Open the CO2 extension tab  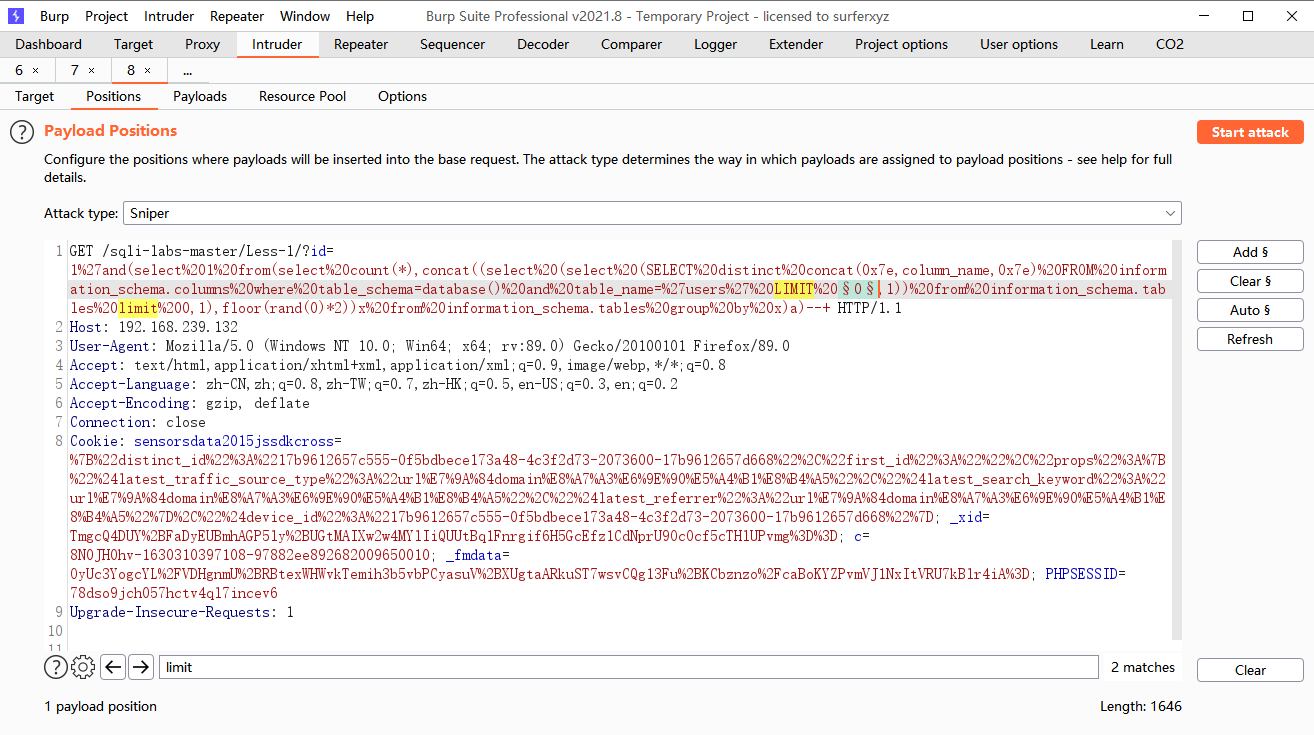coord(1170,44)
